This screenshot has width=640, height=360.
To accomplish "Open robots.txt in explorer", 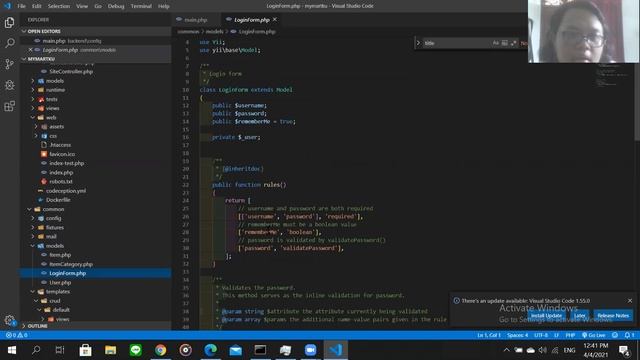I will tap(61, 182).
